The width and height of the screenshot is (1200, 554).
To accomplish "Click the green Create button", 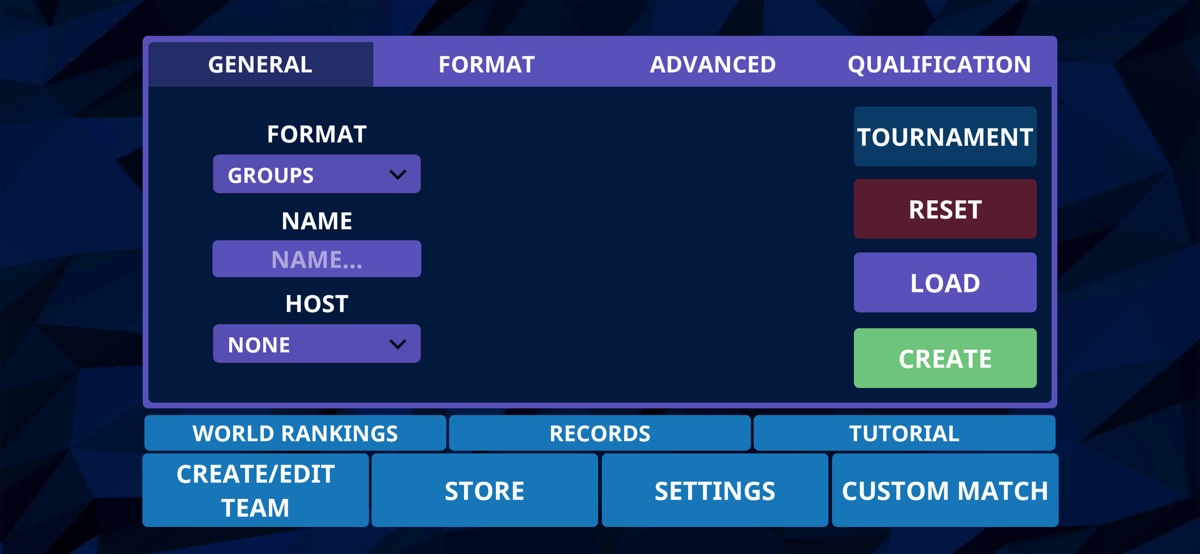I will 945,358.
